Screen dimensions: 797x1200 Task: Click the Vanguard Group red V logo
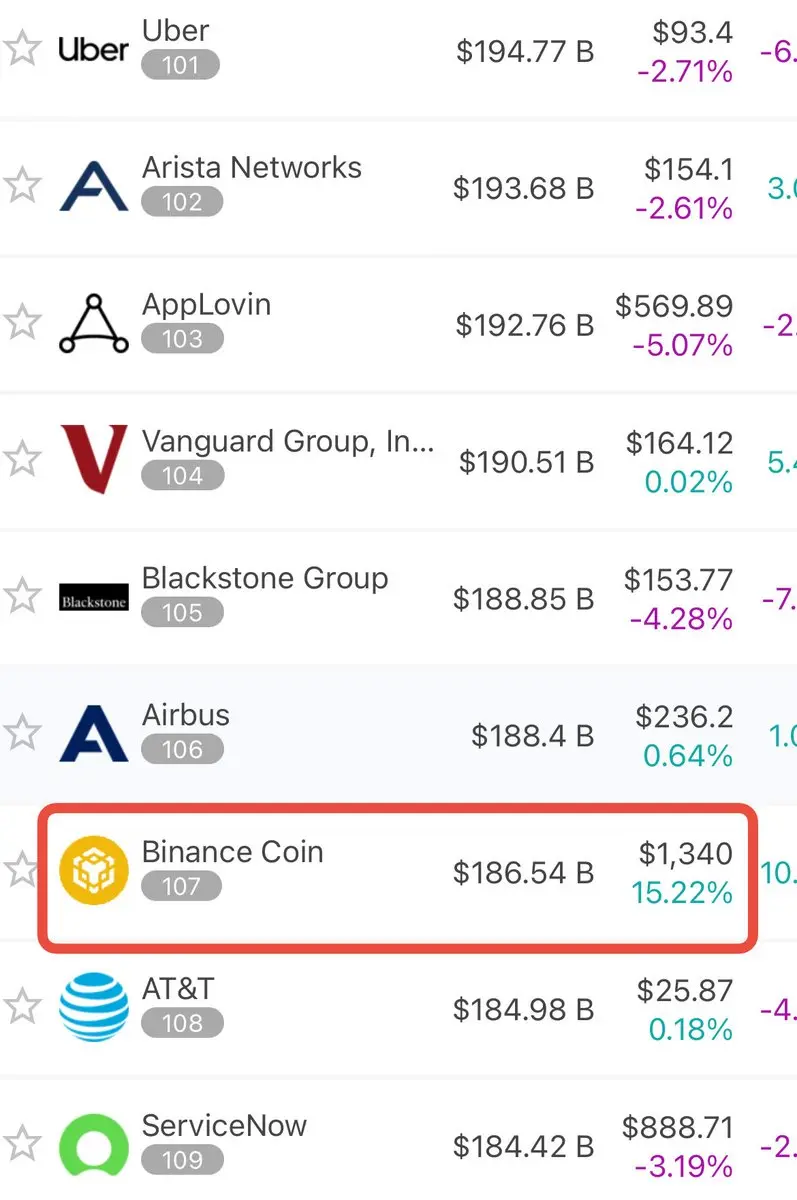[x=94, y=460]
